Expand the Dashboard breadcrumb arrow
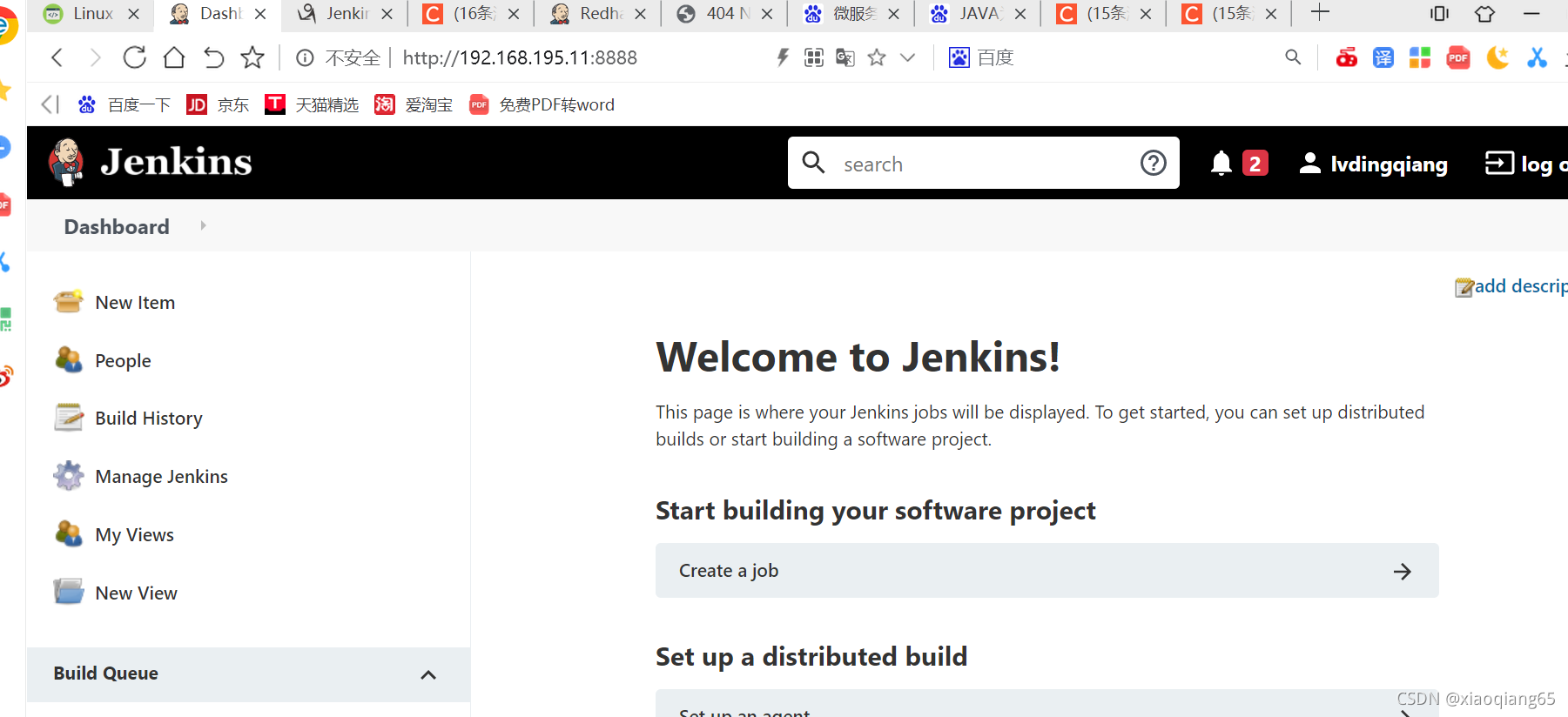The height and width of the screenshot is (717, 1568). click(x=203, y=225)
